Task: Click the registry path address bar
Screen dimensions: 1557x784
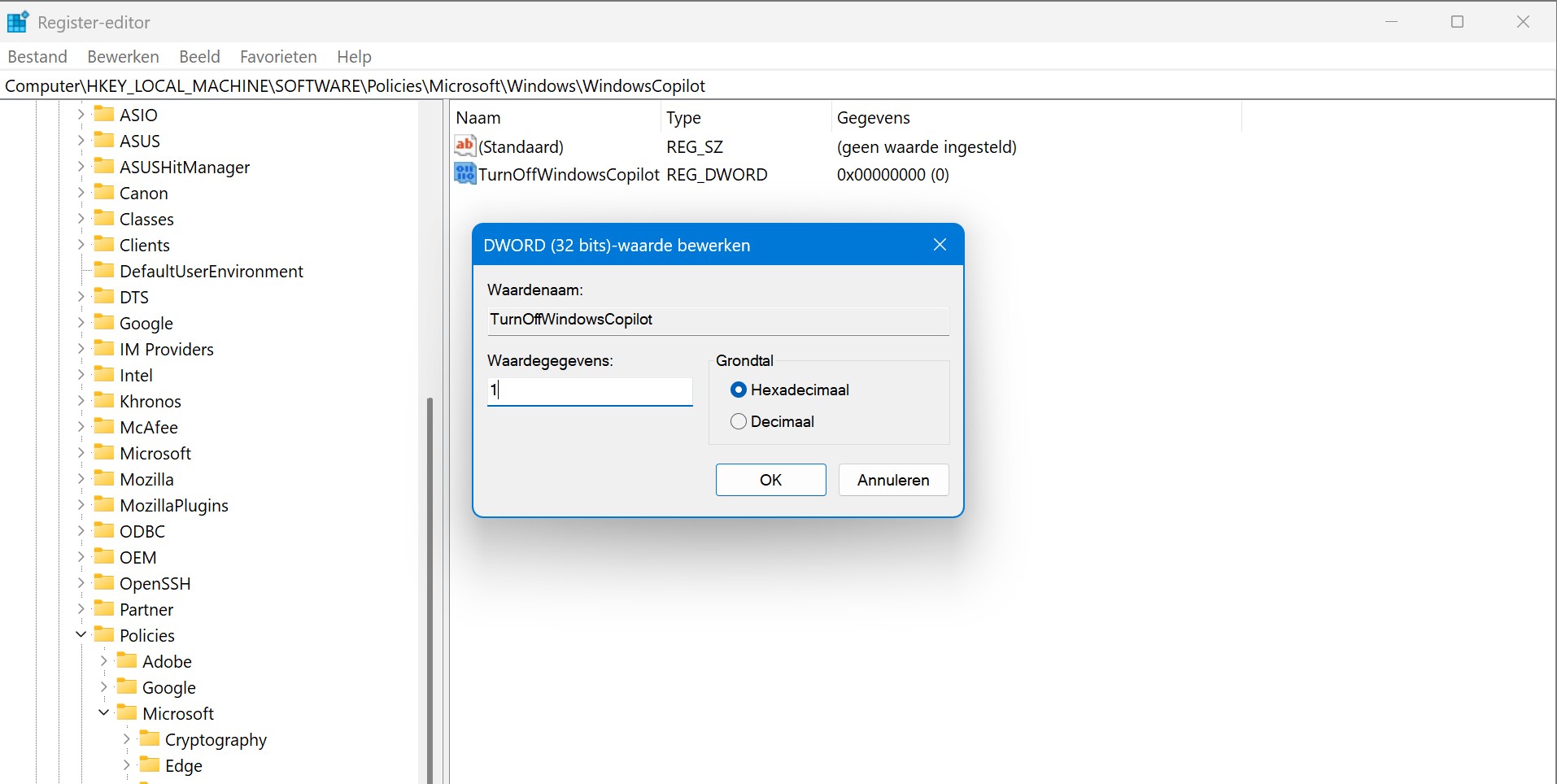Action: point(778,85)
